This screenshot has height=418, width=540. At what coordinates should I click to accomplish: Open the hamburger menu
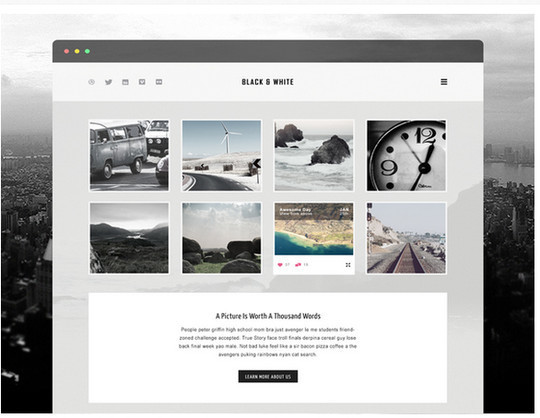point(444,82)
